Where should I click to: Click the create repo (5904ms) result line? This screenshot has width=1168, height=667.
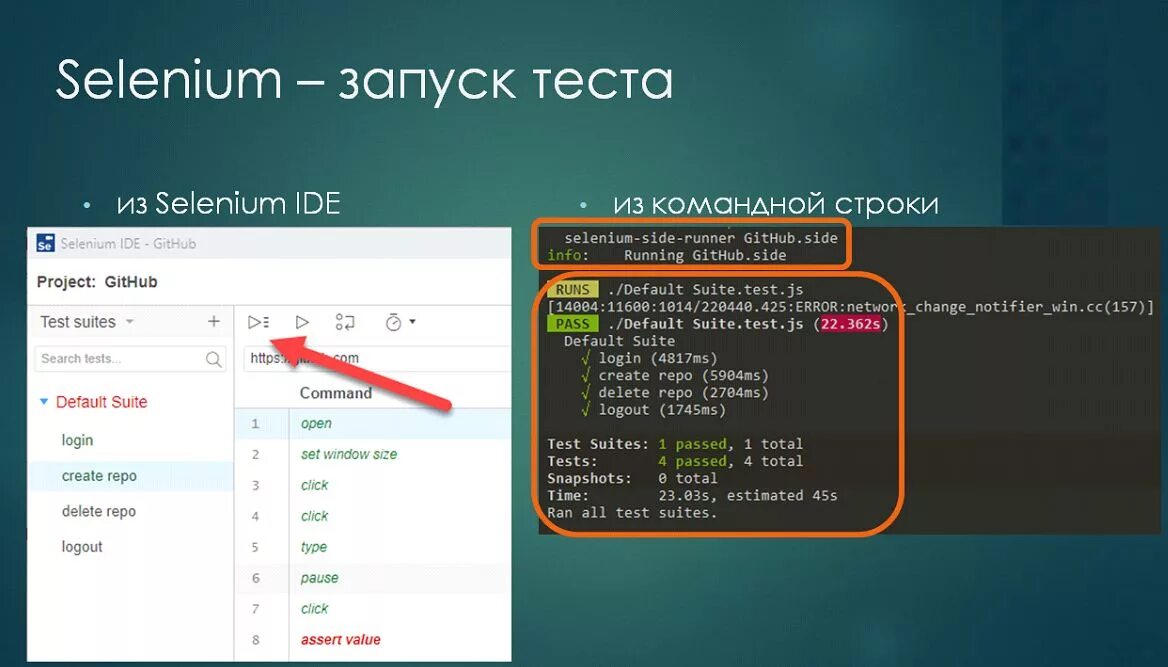pos(675,376)
